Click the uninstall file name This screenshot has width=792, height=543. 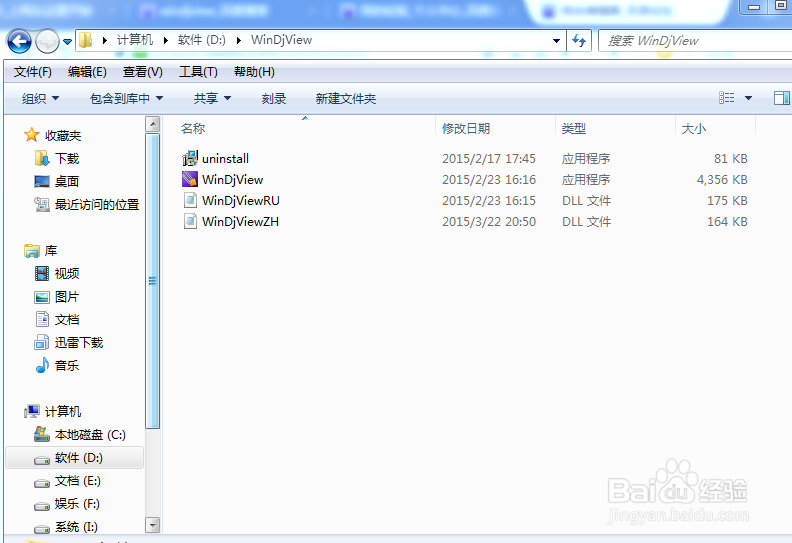(x=225, y=159)
